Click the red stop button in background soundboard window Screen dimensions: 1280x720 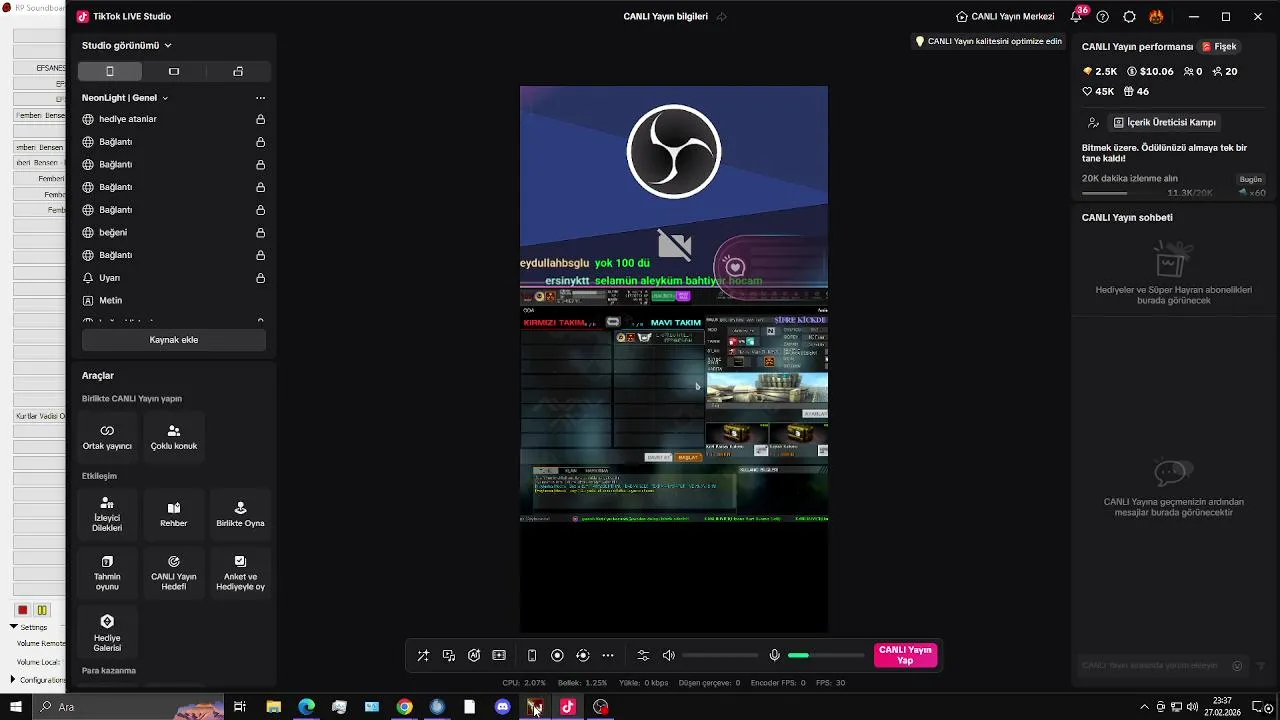click(23, 610)
